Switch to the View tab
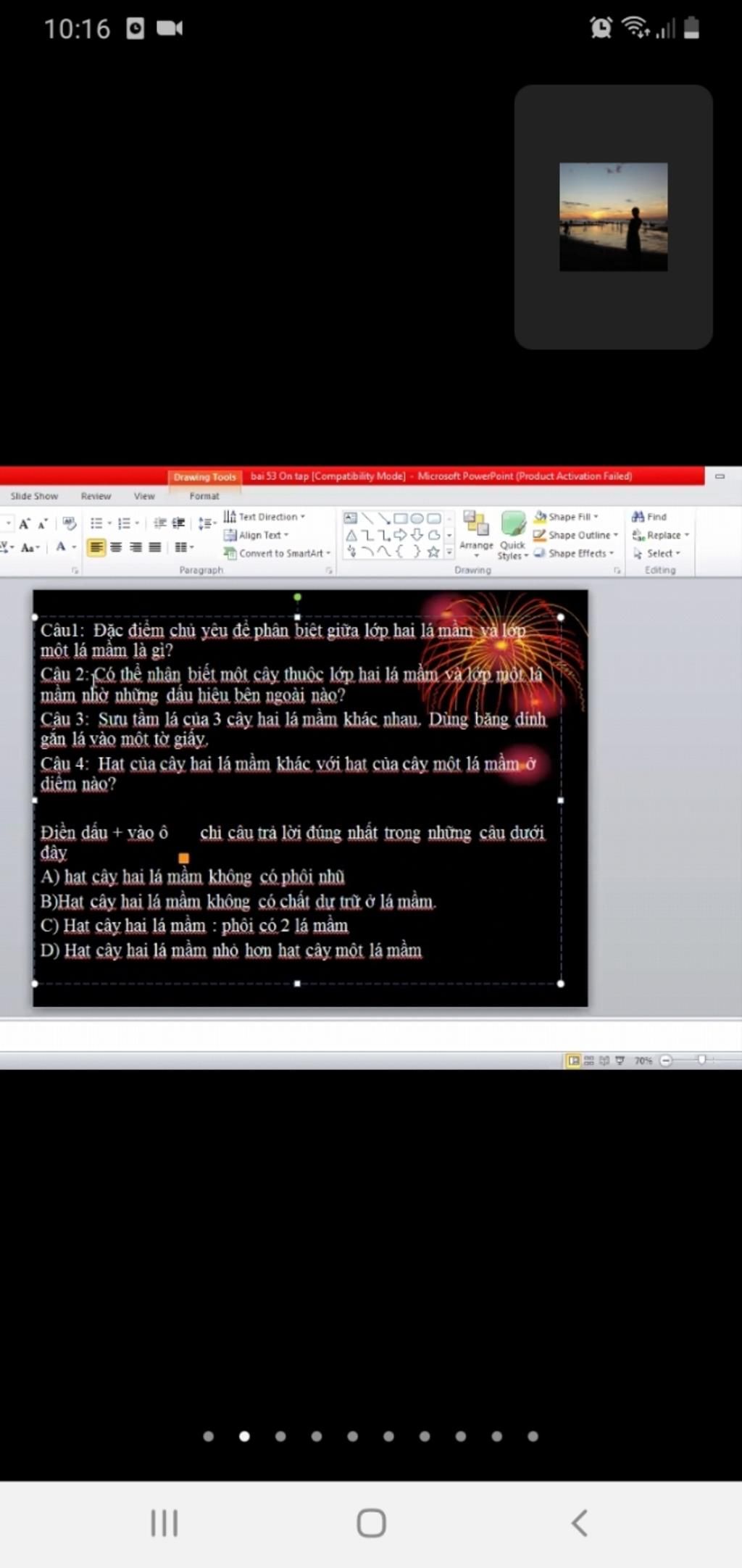The height and width of the screenshot is (1568, 742). 144,496
